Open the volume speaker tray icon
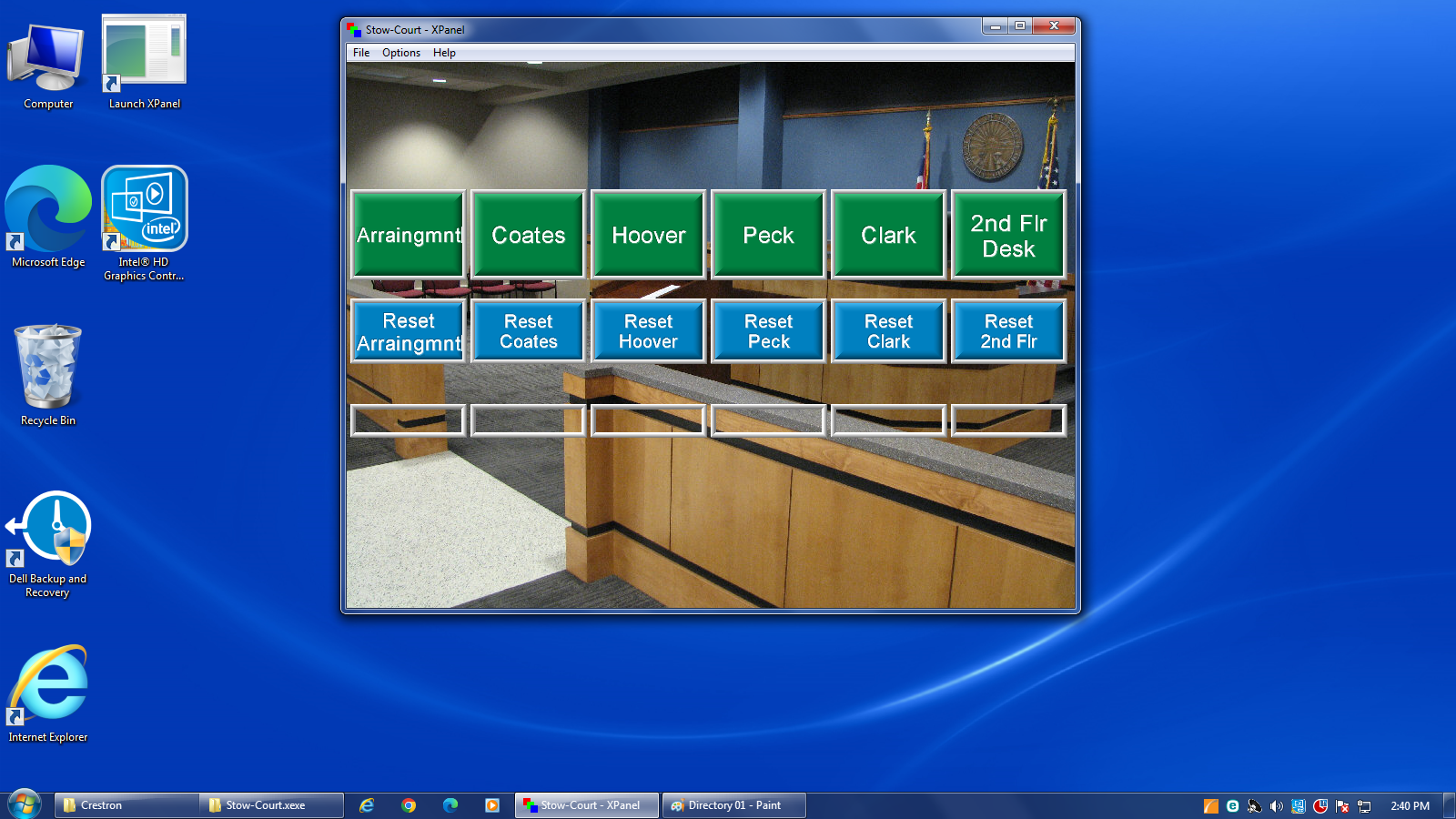This screenshot has height=819, width=1456. [x=1277, y=805]
